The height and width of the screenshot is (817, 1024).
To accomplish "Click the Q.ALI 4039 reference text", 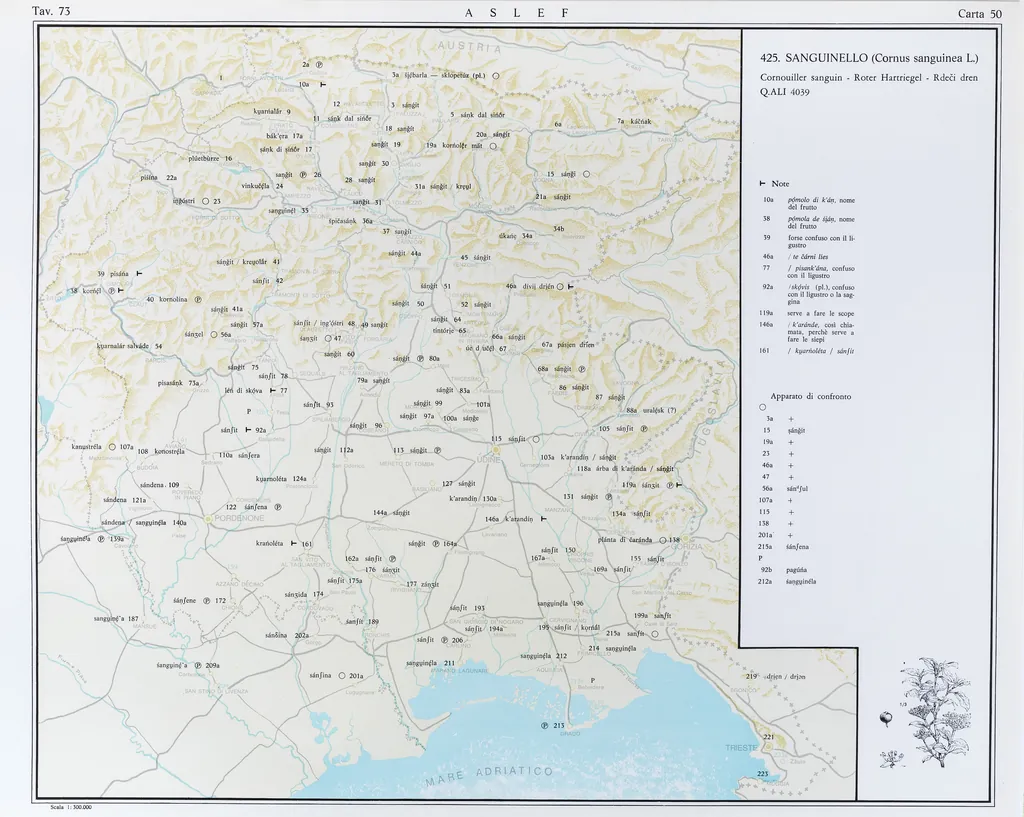I will tap(785, 92).
